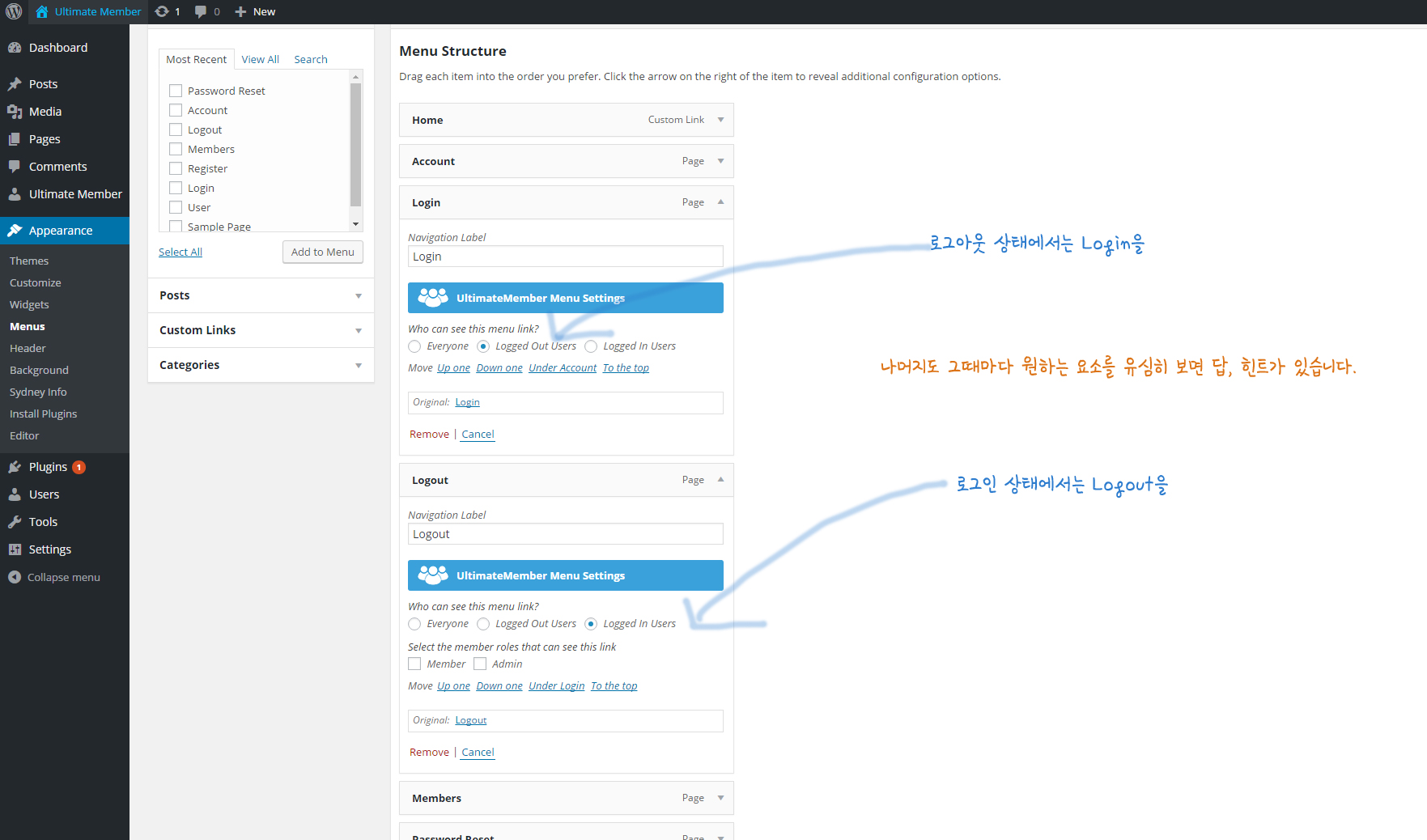Open Dashboard from the sidebar icon
The height and width of the screenshot is (840, 1427).
(x=15, y=48)
